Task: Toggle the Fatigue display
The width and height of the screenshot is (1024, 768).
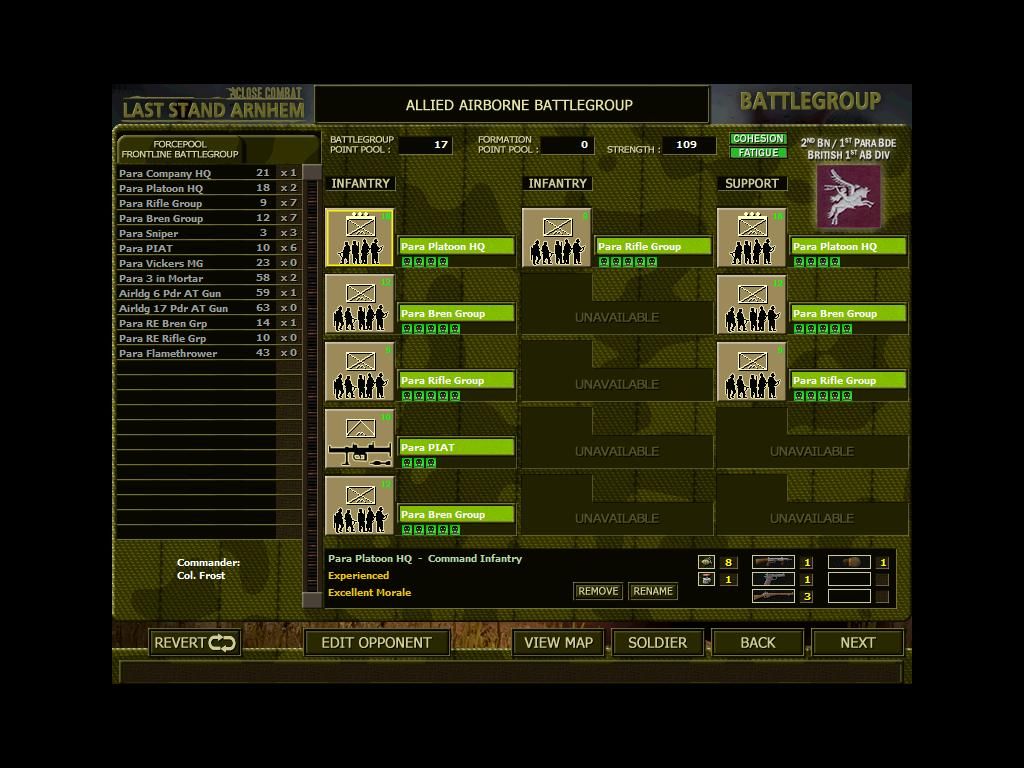Action: click(758, 153)
